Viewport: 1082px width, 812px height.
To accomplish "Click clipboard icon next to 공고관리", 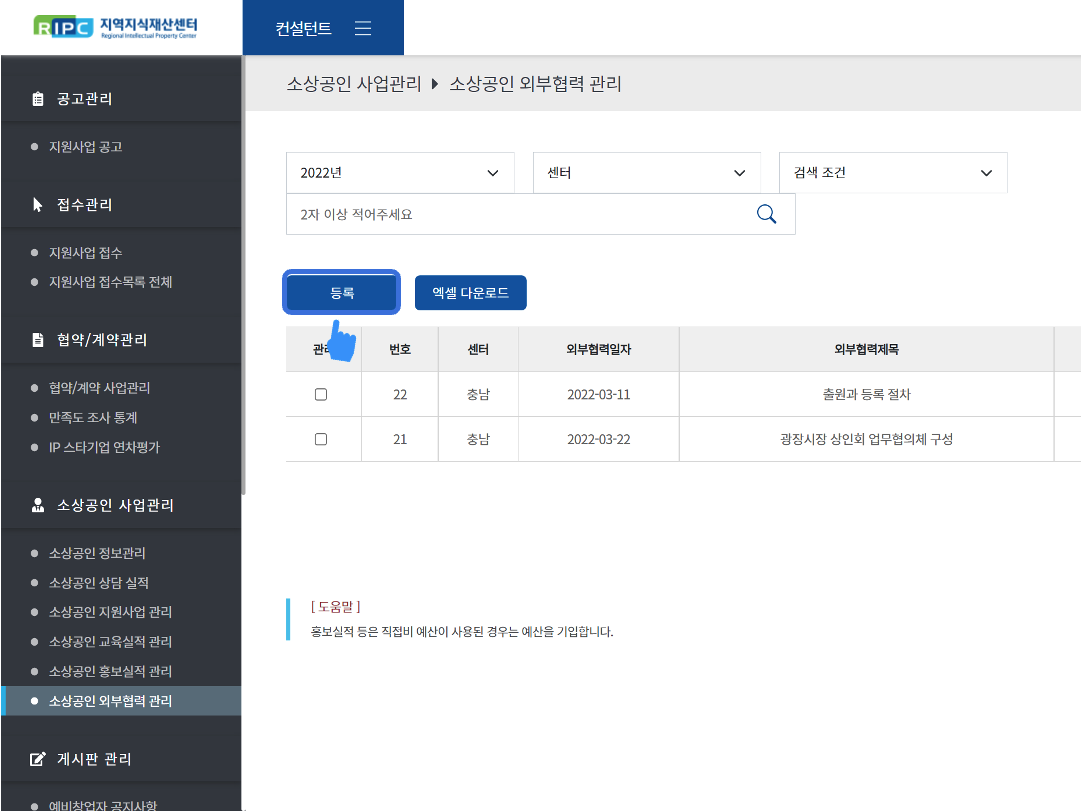I will (38, 99).
